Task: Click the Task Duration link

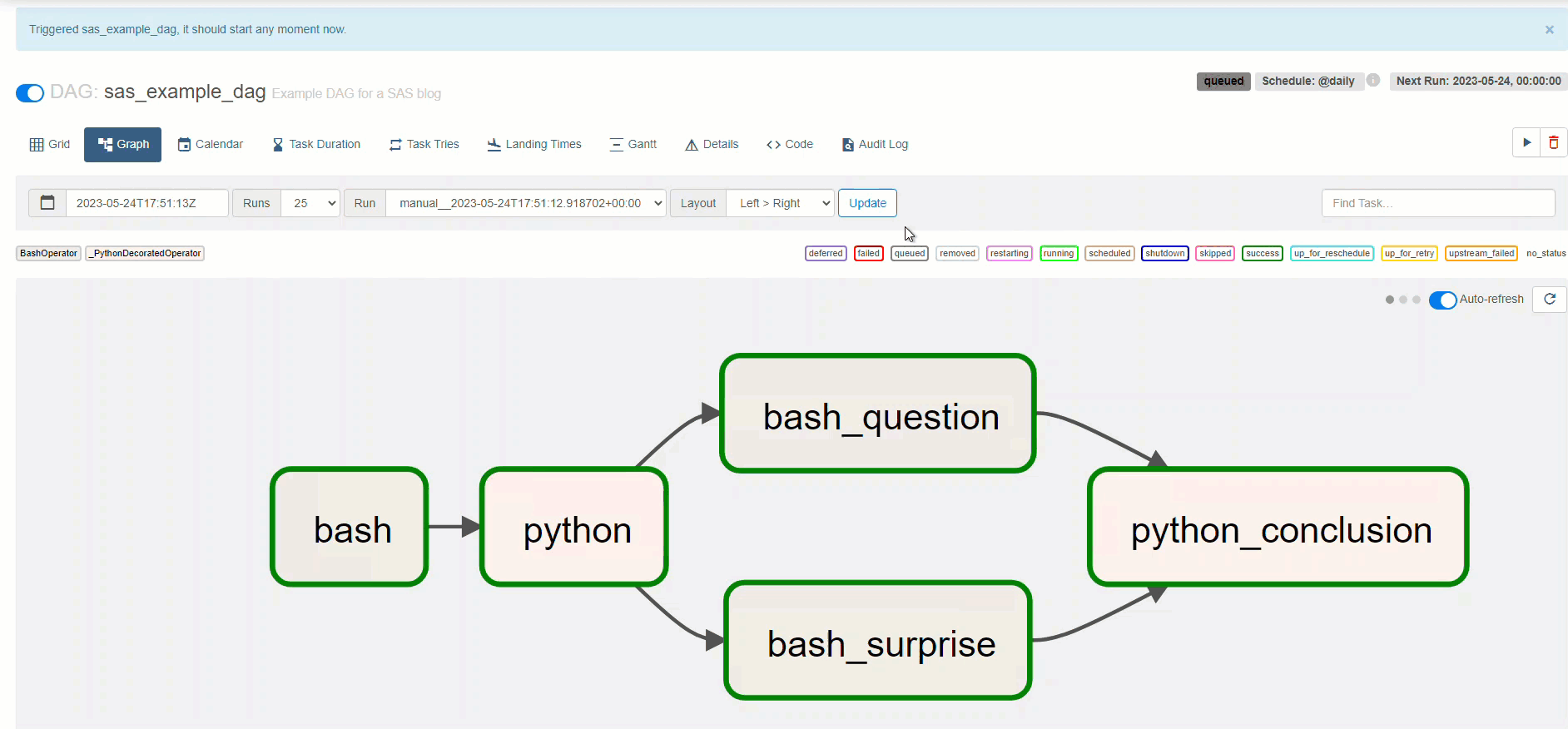Action: (x=316, y=145)
